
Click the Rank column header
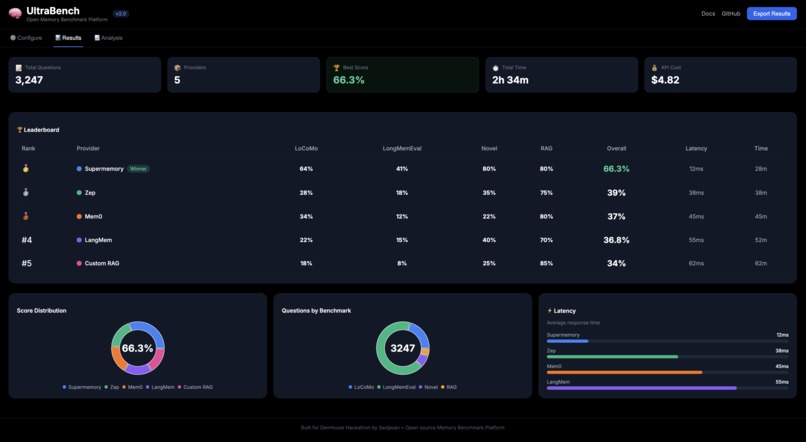click(x=28, y=149)
